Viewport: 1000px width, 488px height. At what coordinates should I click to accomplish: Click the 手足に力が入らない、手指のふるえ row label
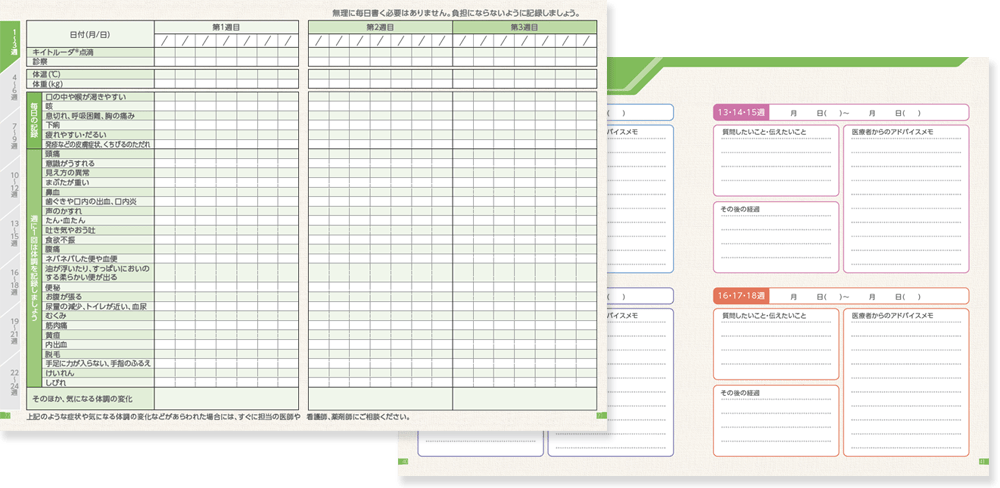pos(98,363)
